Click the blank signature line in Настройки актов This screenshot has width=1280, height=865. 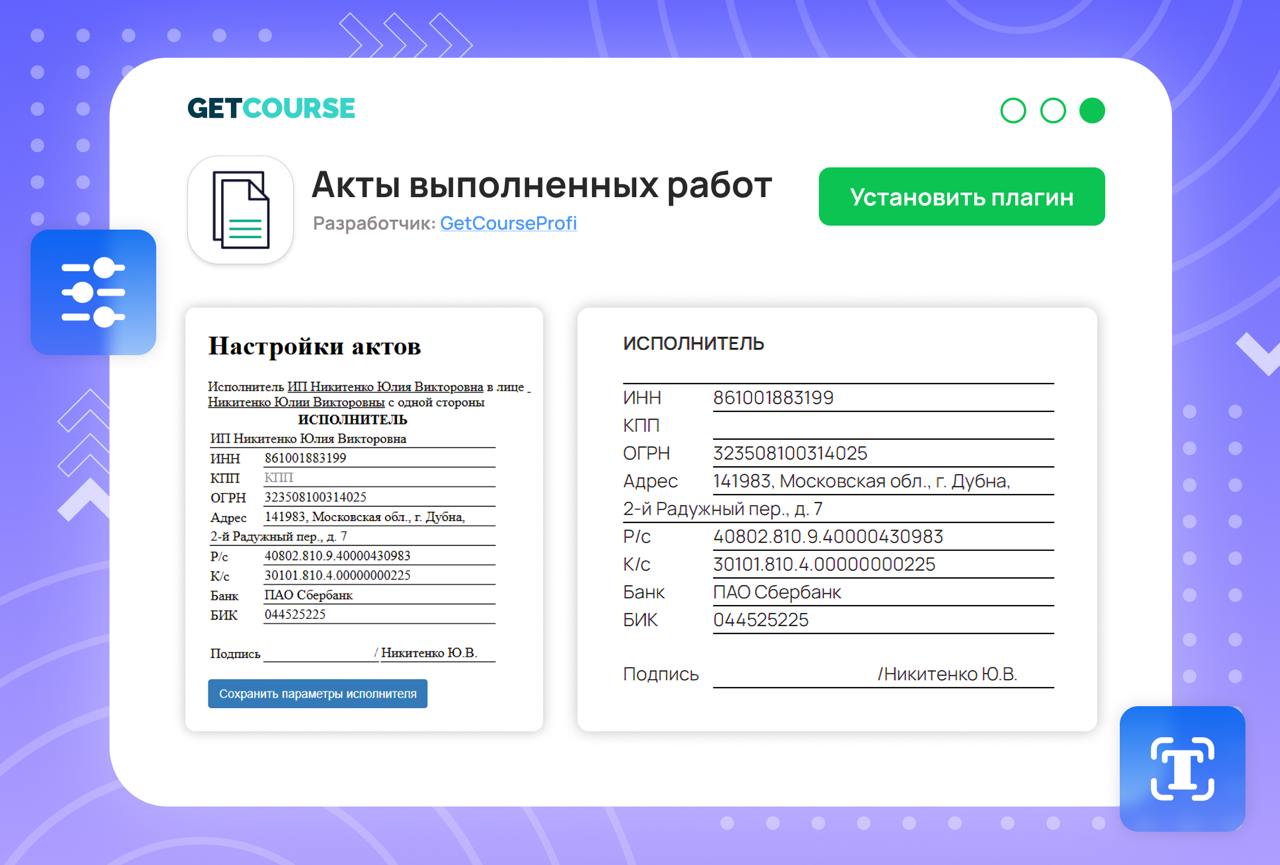(x=320, y=654)
